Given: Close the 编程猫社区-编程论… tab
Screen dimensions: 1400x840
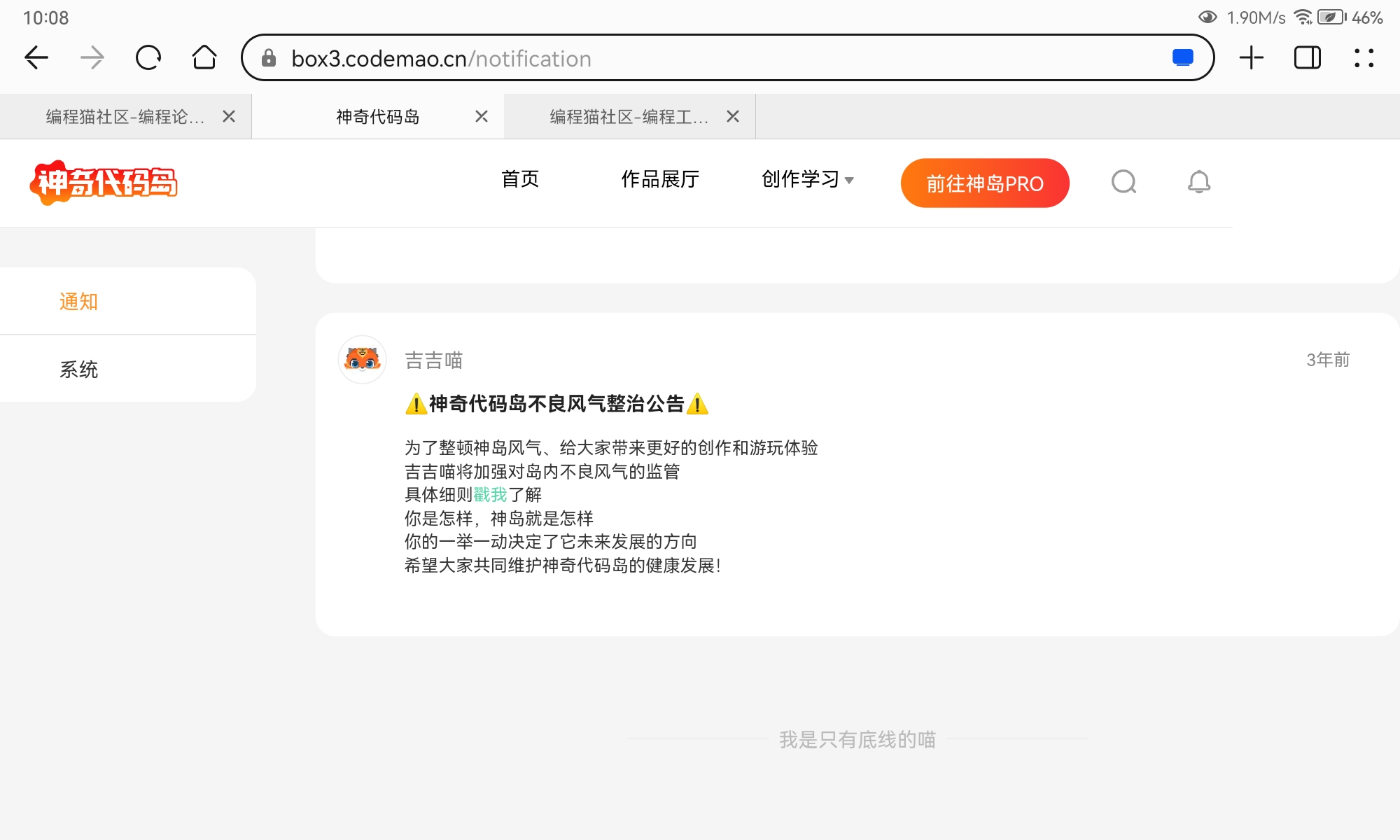Looking at the screenshot, I should pos(229,116).
